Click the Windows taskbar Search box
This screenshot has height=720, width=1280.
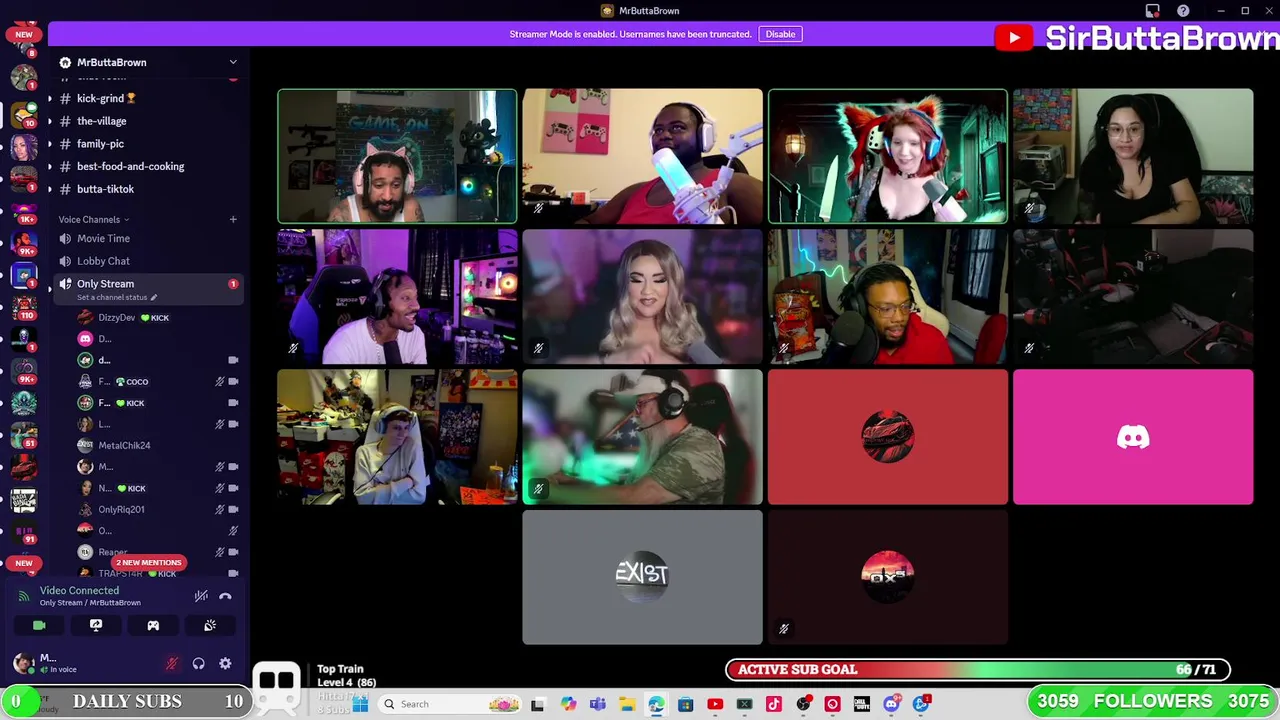pyautogui.click(x=448, y=704)
